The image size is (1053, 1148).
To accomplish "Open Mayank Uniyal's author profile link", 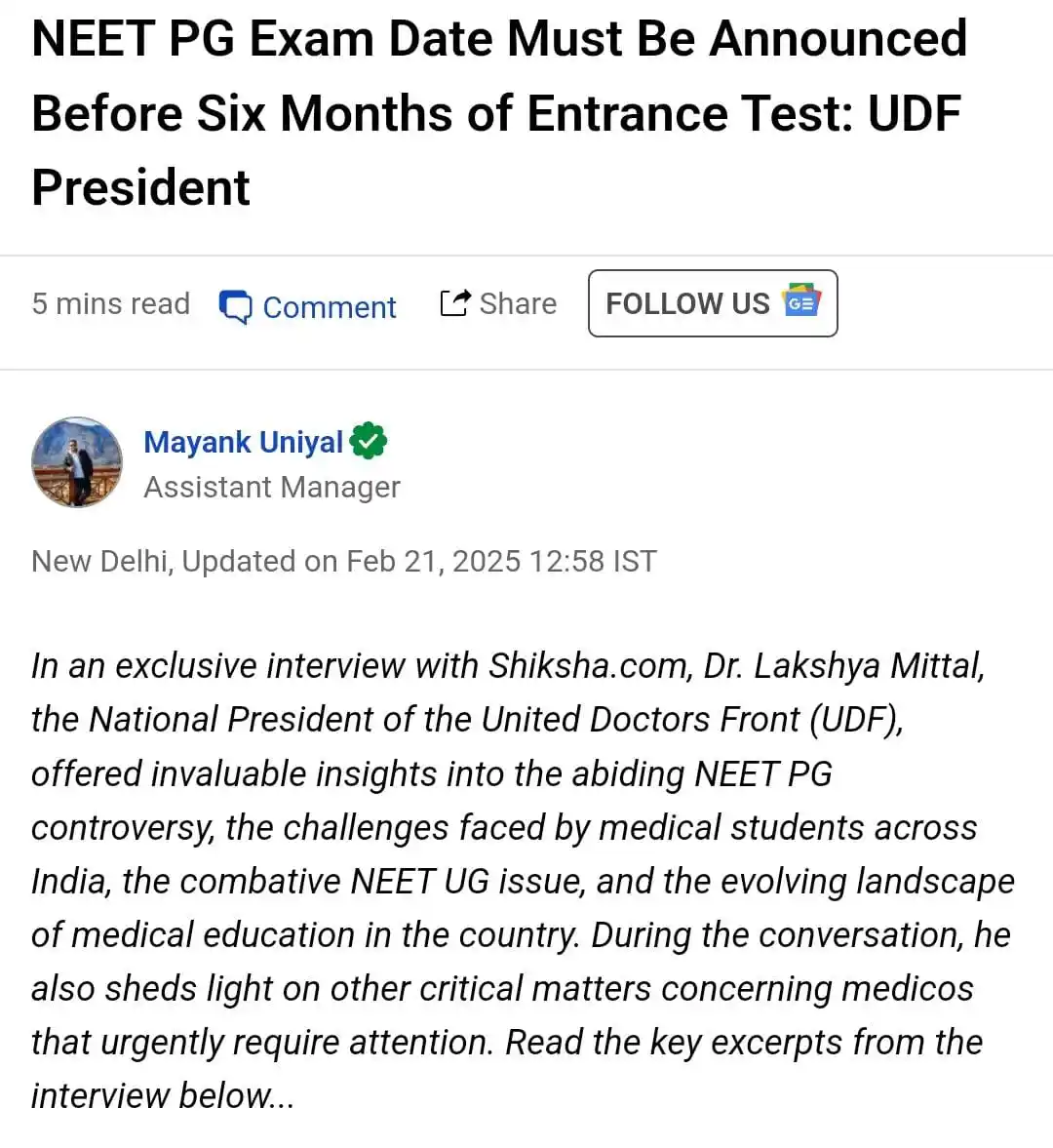I will click(x=243, y=442).
